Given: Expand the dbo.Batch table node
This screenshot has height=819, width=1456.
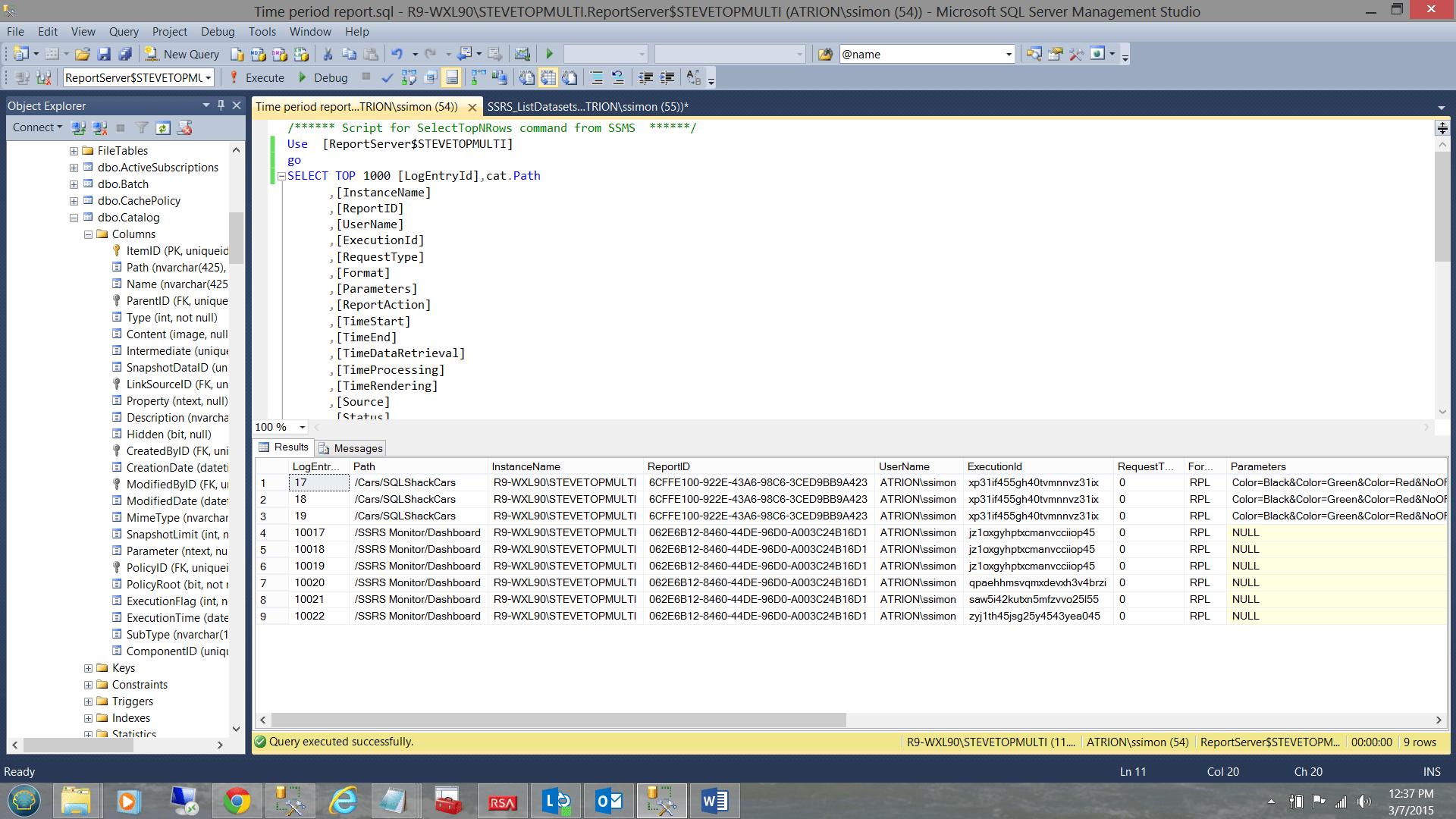Looking at the screenshot, I should click(74, 184).
